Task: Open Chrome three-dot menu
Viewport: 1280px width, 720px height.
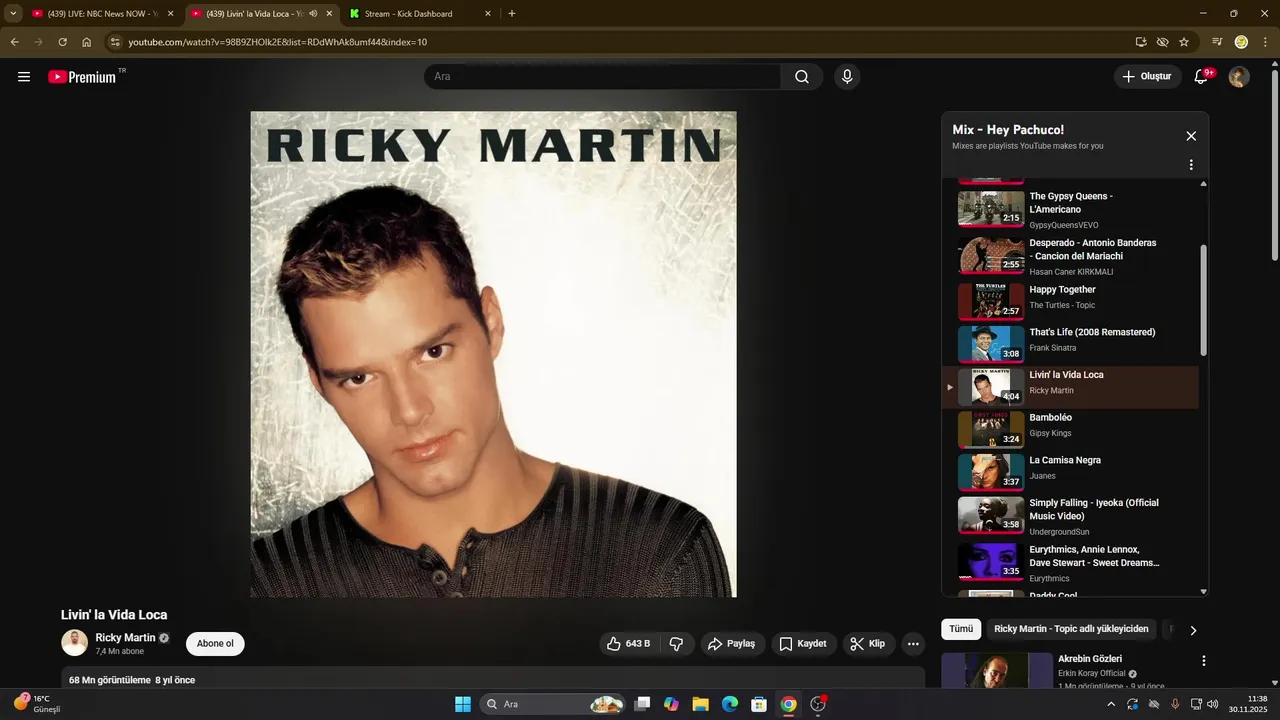Action: tap(1266, 42)
